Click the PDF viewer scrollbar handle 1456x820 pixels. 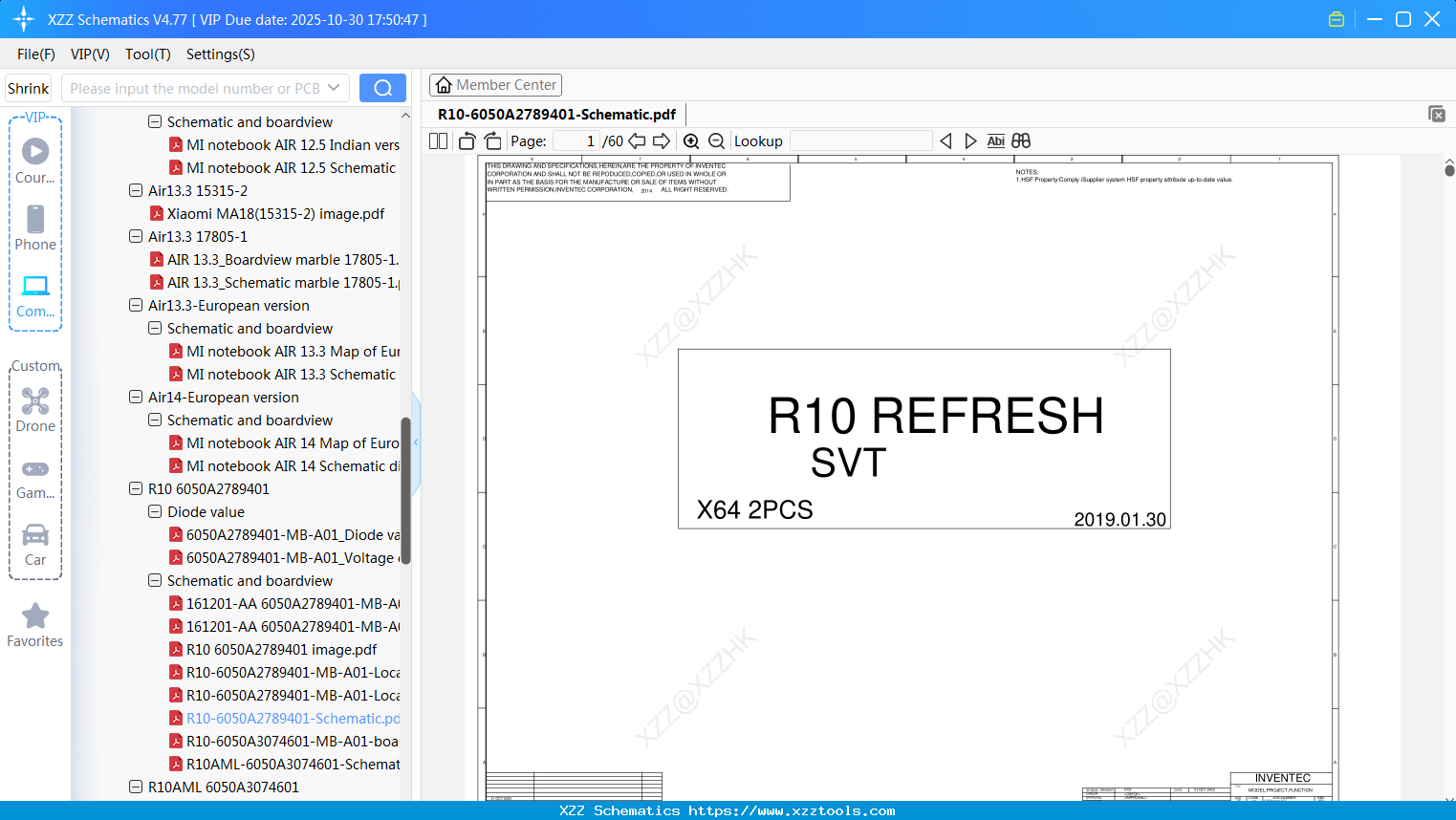coord(1449,170)
